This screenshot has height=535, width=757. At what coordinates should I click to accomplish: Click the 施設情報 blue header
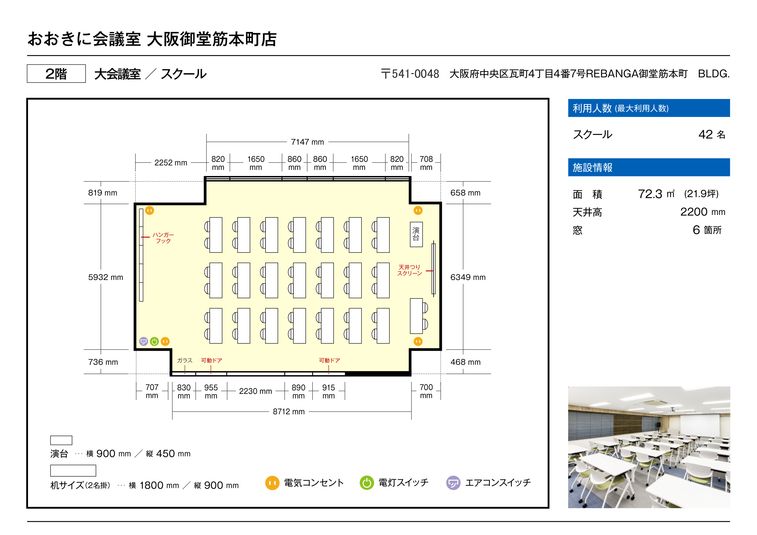coord(649,168)
